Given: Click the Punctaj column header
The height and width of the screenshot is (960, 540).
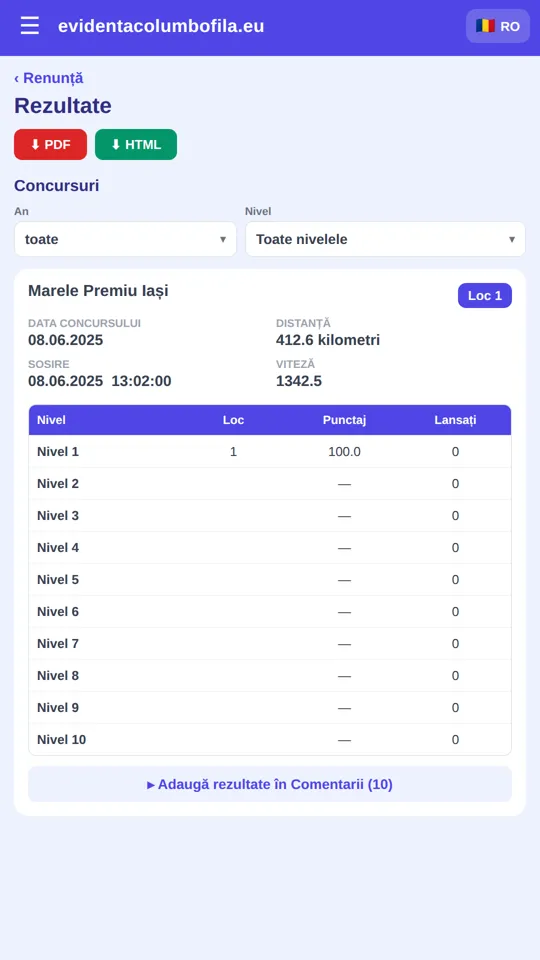Looking at the screenshot, I should (344, 420).
